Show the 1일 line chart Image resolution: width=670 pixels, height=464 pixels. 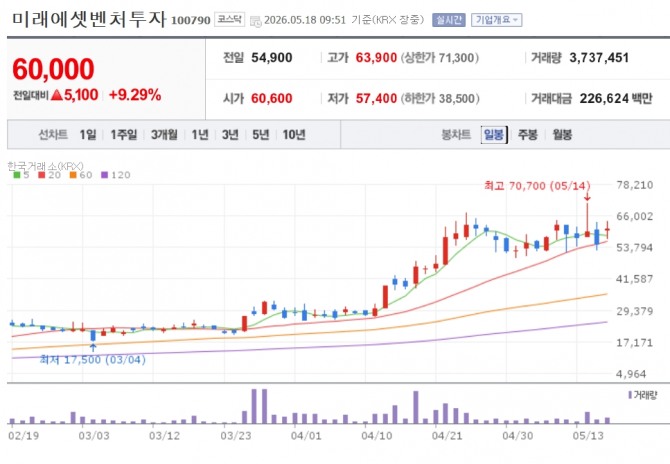pyautogui.click(x=88, y=135)
